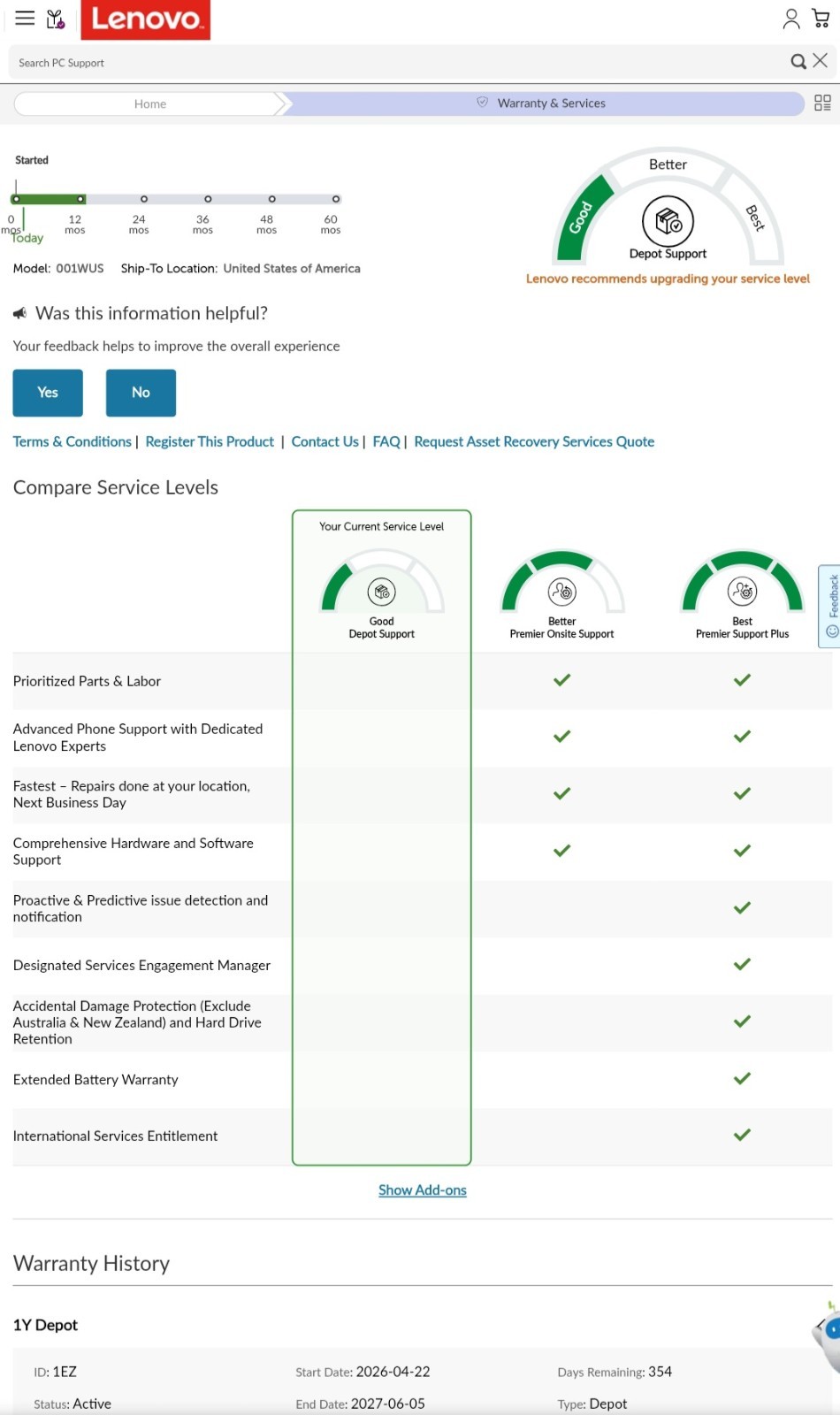This screenshot has width=840, height=1415.
Task: Focus the Search PC Support field
Action: (x=398, y=63)
